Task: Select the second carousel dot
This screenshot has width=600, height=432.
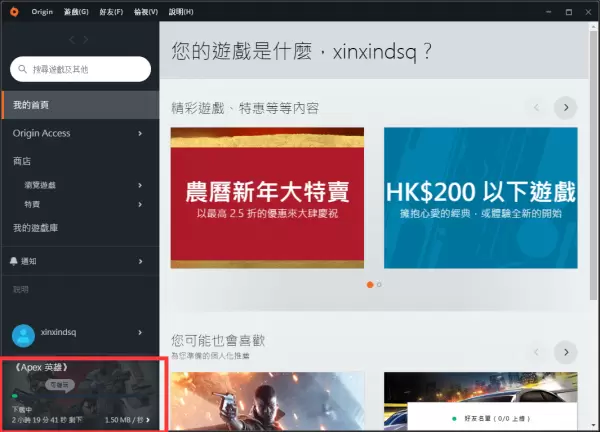Action: point(379,285)
